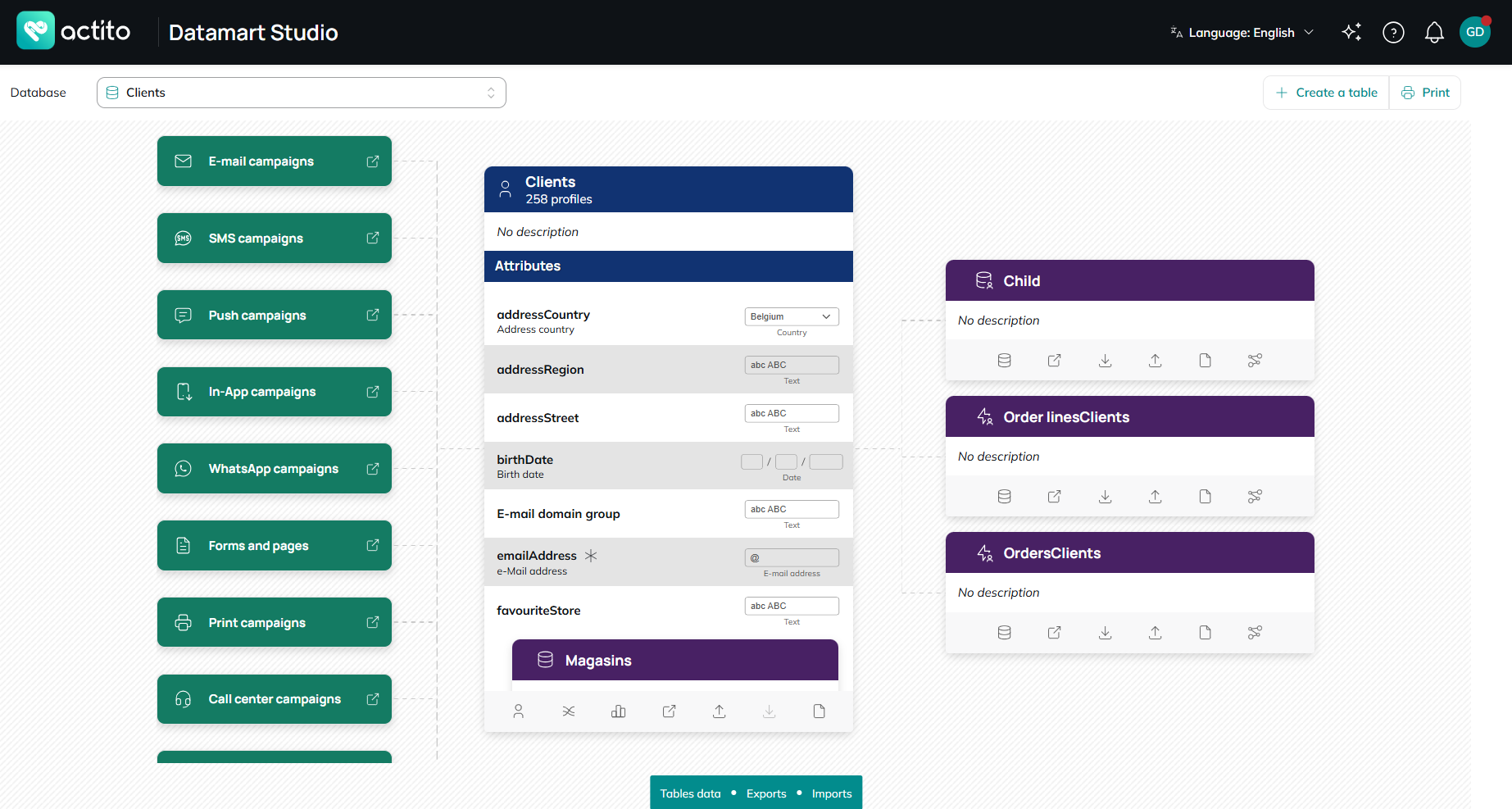Click the Clients table merge icon

pos(569,711)
